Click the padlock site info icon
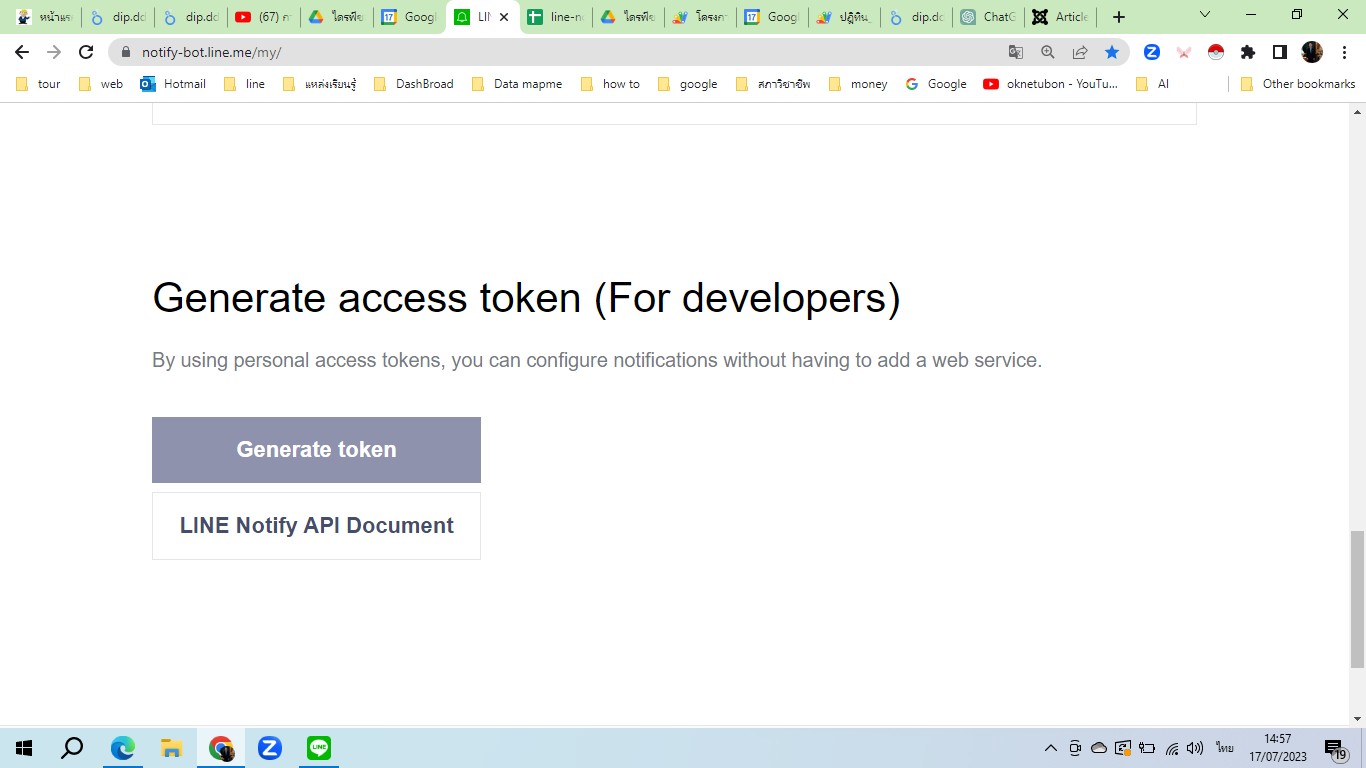The width and height of the screenshot is (1366, 768). [126, 52]
